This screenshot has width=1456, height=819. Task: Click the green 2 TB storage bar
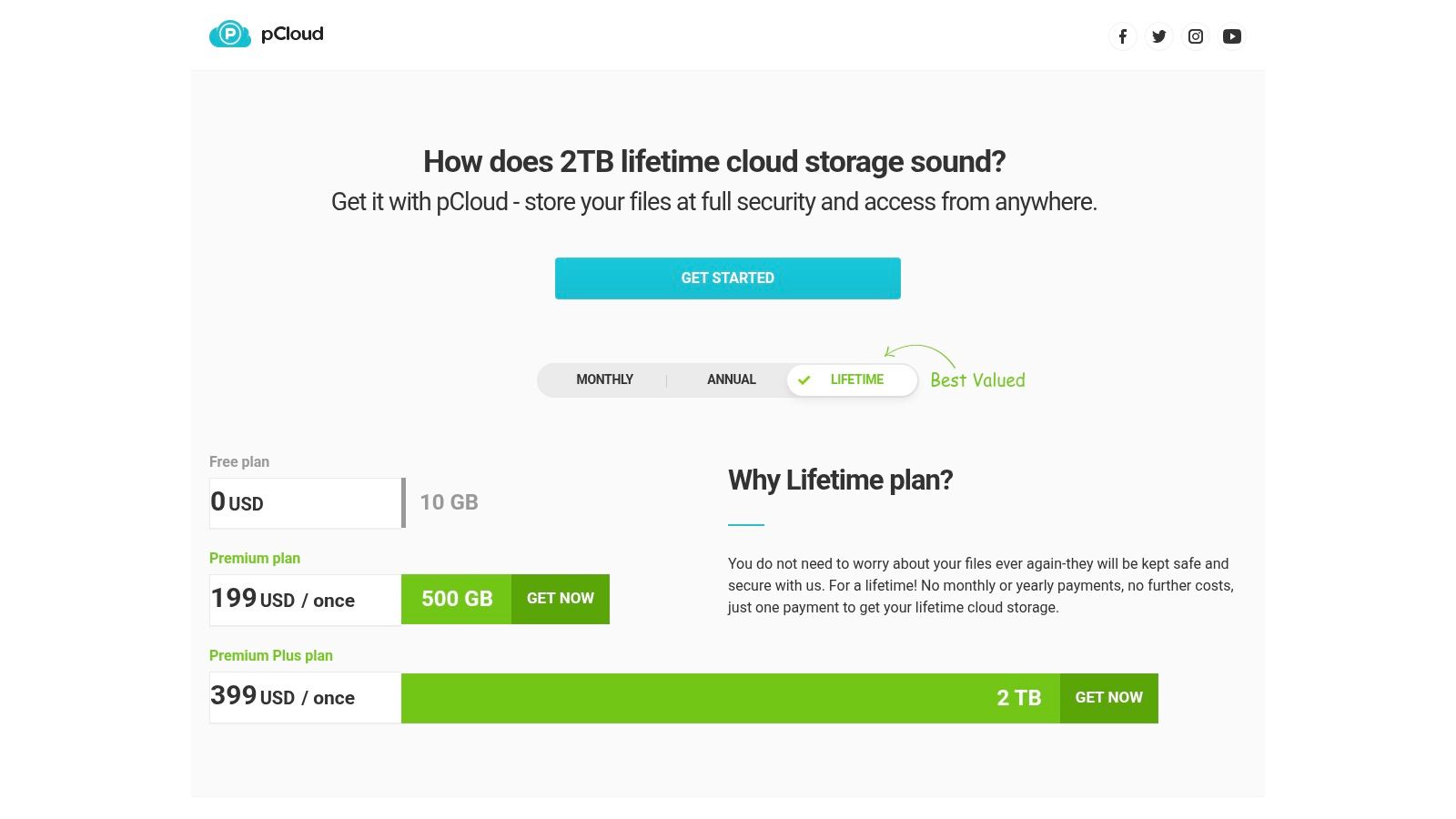click(x=728, y=697)
